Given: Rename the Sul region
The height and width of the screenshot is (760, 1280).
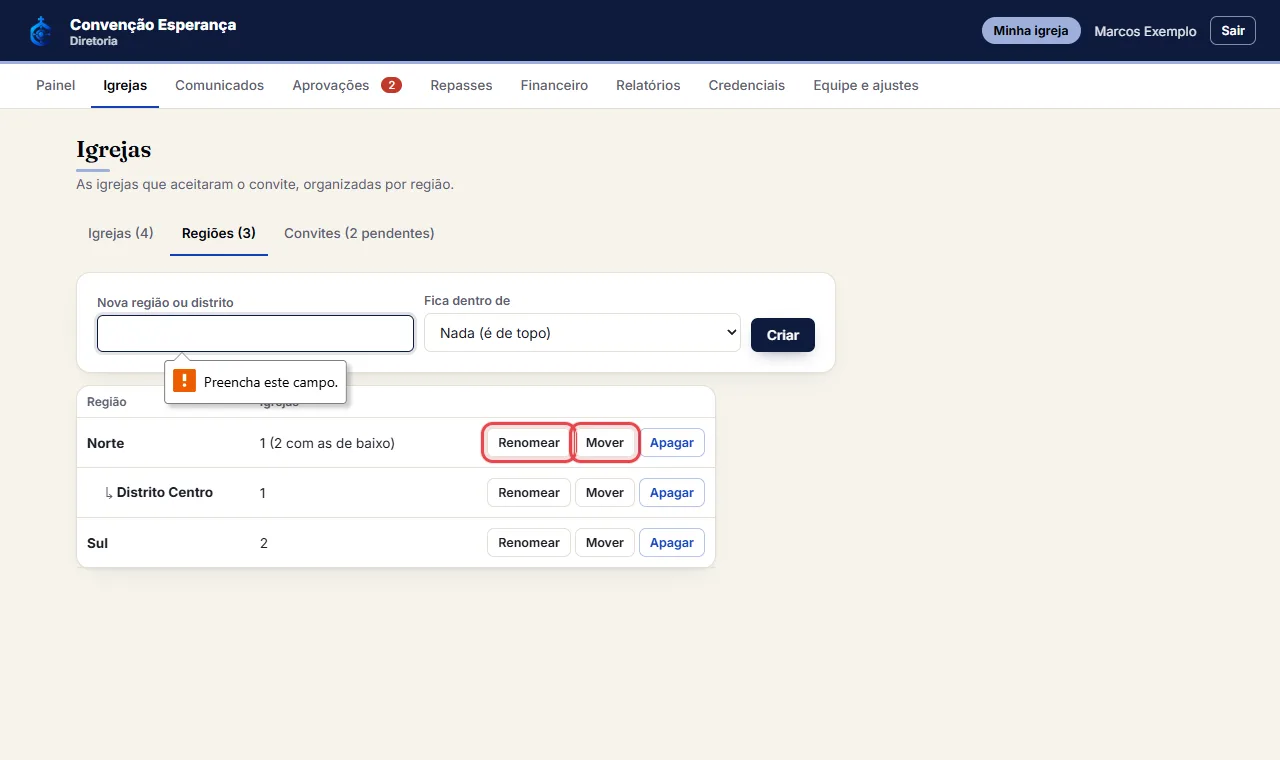Looking at the screenshot, I should 529,543.
